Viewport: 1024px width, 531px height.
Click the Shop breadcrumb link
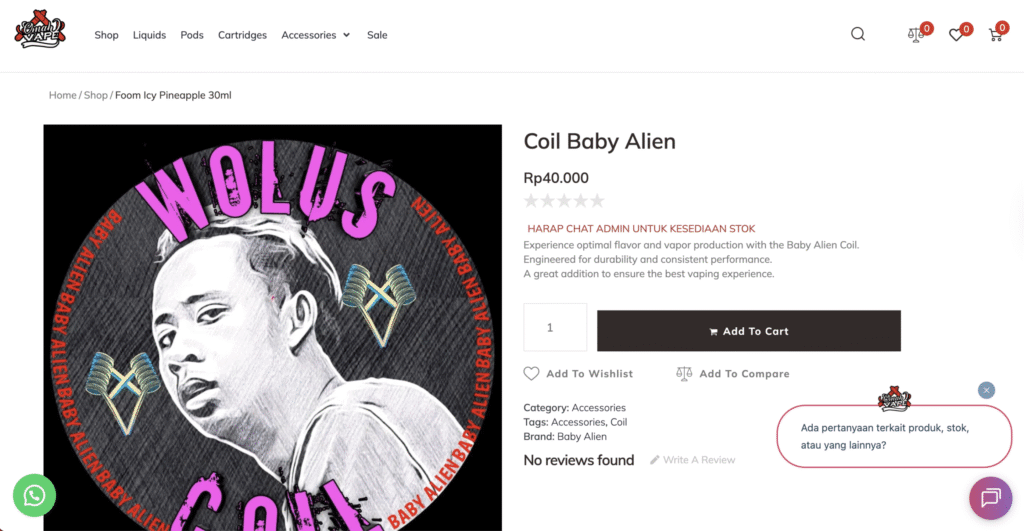tap(96, 95)
